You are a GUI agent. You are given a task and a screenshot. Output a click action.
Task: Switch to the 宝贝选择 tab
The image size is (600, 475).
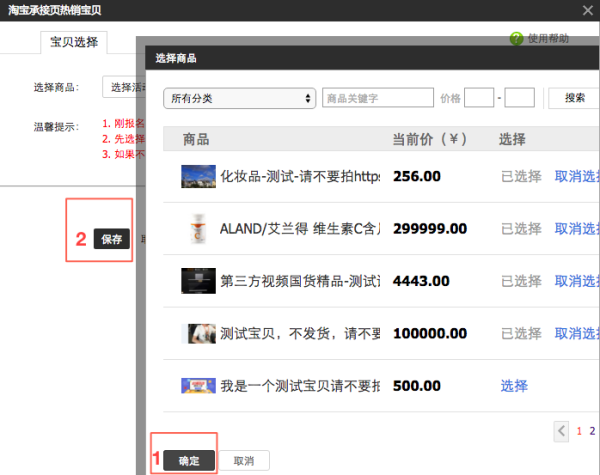pyautogui.click(x=75, y=43)
